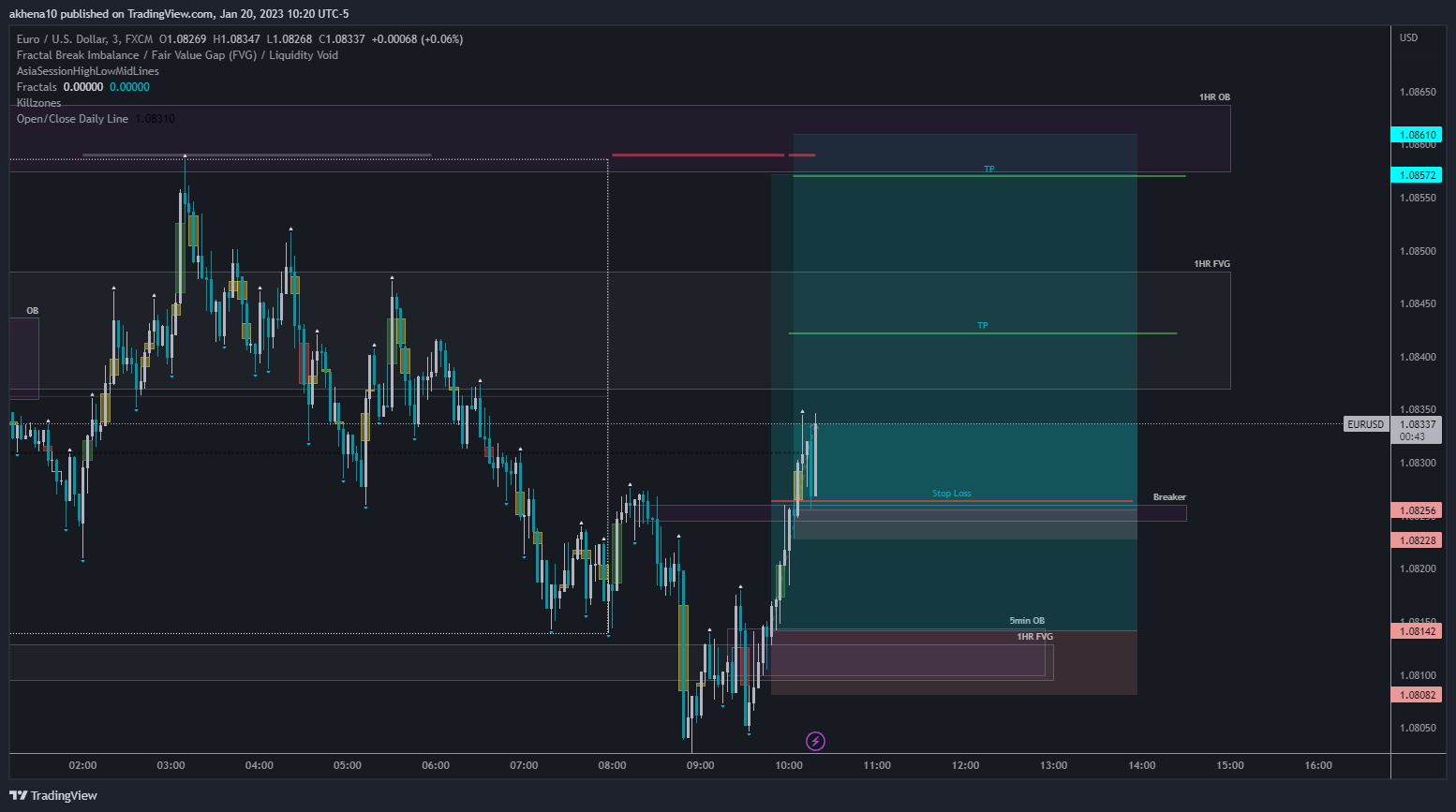1456x812 pixels.
Task: Click the 1.08310 Daily Line value
Action: pyautogui.click(x=156, y=119)
